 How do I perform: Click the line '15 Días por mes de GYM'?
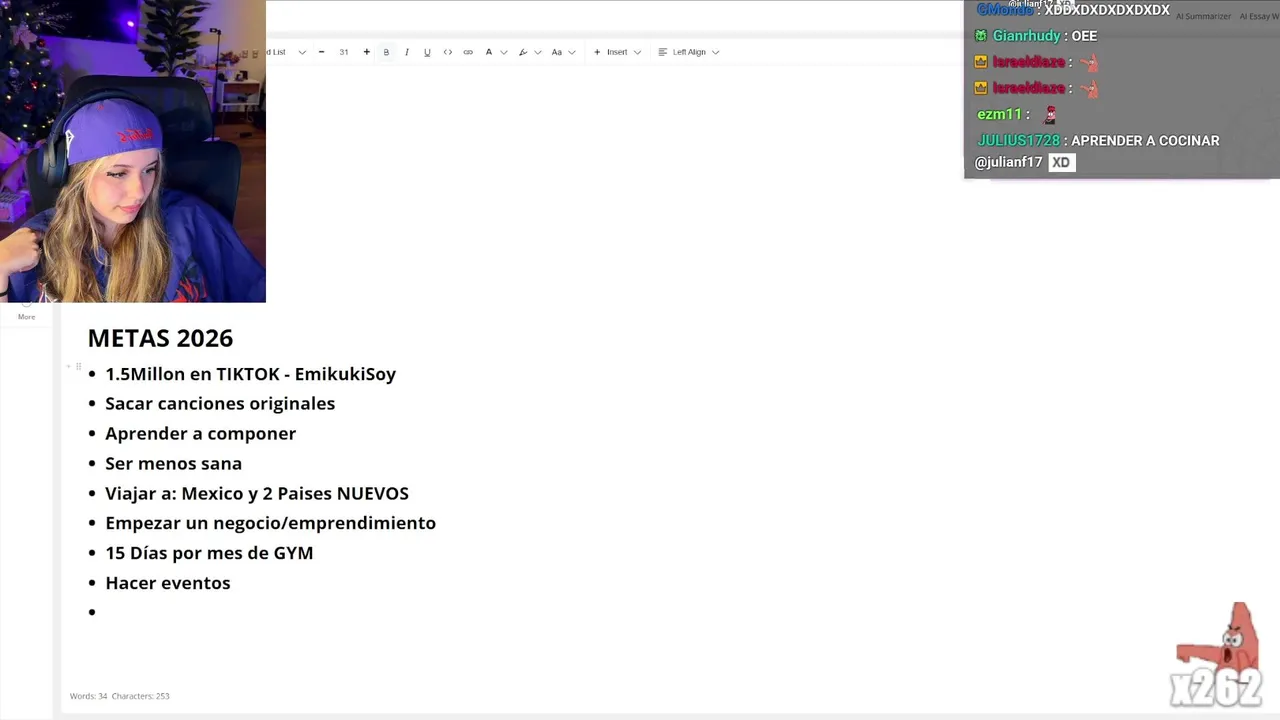209,553
